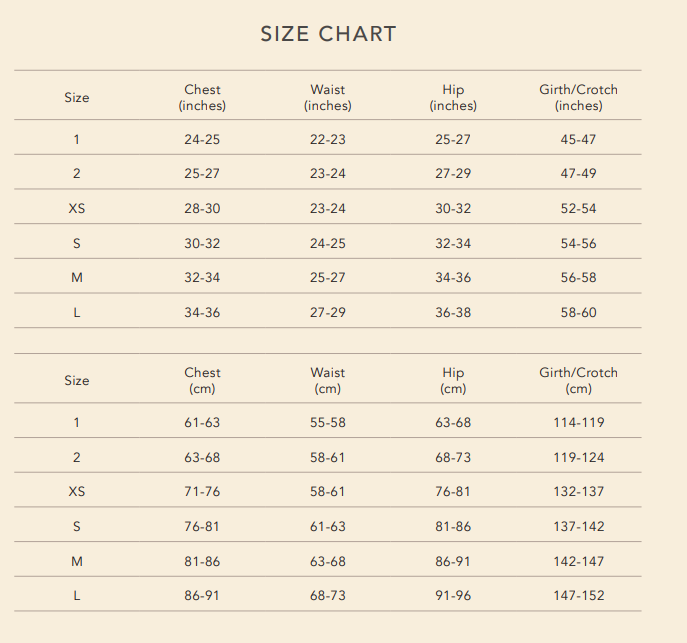Click the SIZE CHART title
The image size is (687, 643).
[x=328, y=34]
